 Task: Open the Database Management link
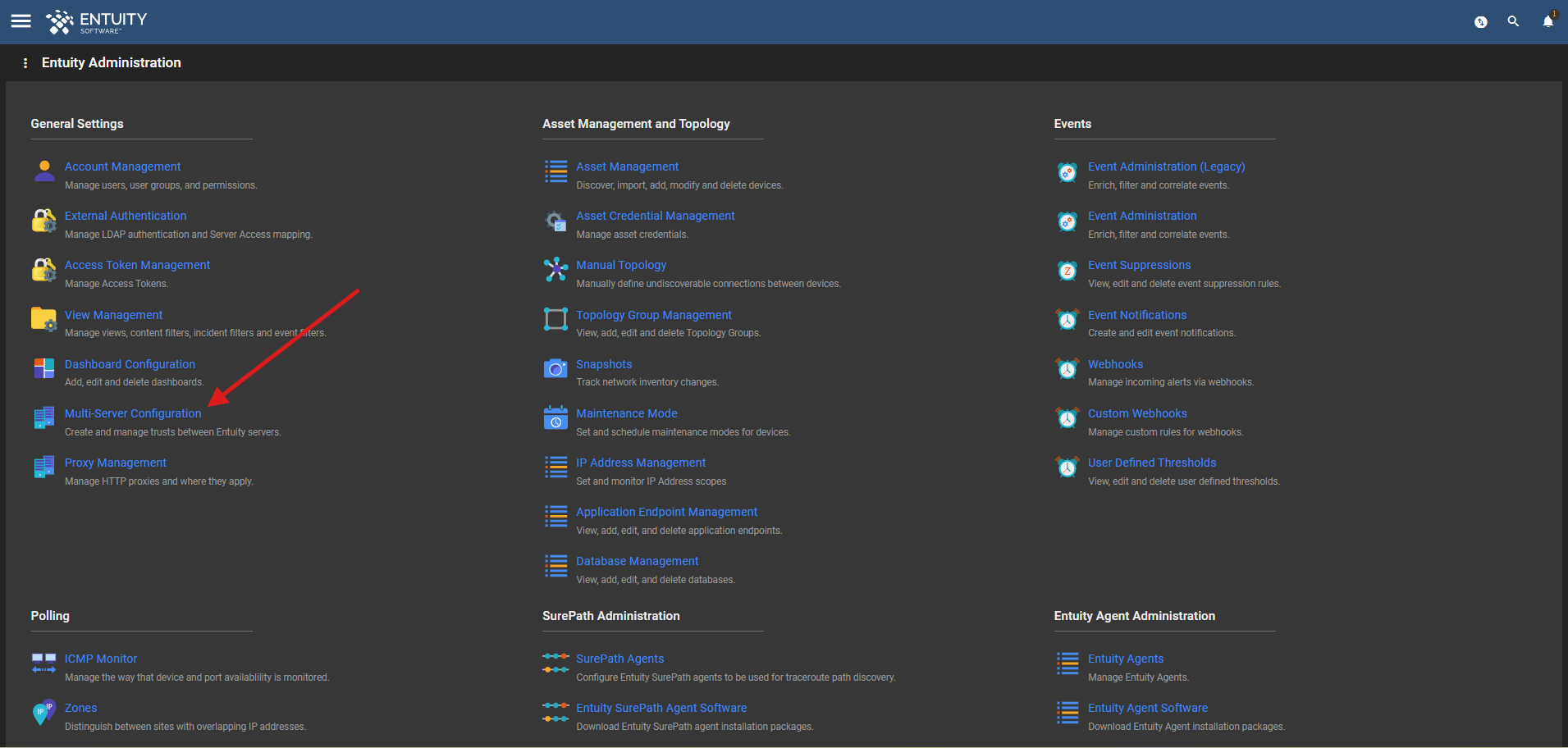point(638,561)
